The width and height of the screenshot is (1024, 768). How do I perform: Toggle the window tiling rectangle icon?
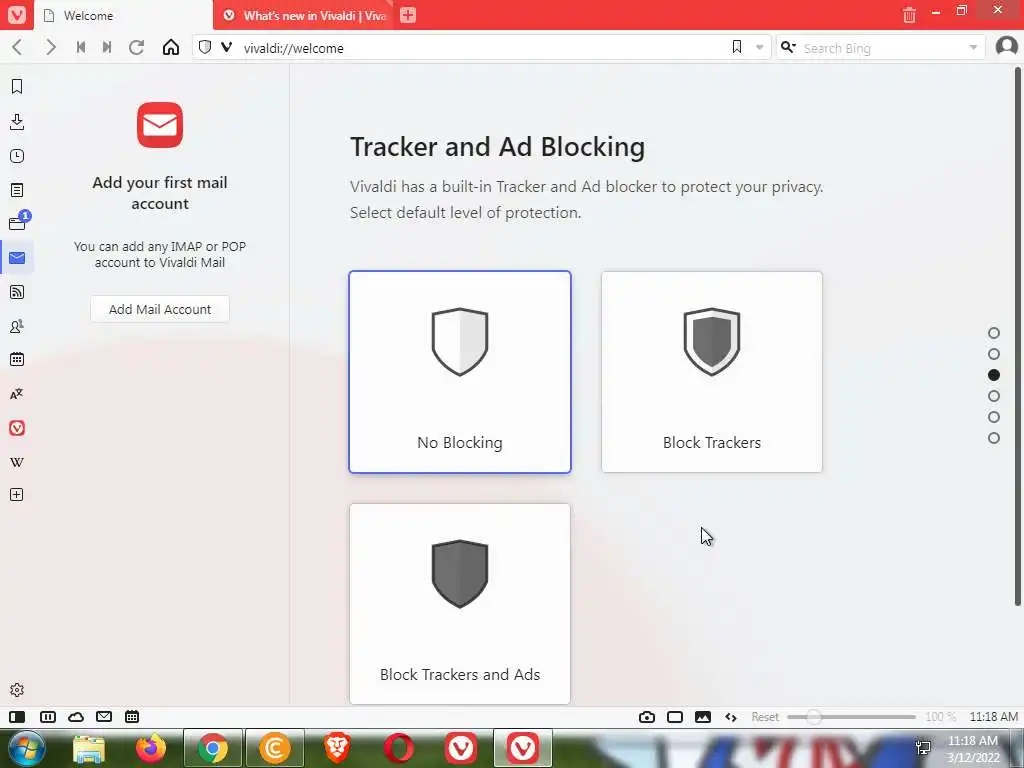(x=675, y=717)
